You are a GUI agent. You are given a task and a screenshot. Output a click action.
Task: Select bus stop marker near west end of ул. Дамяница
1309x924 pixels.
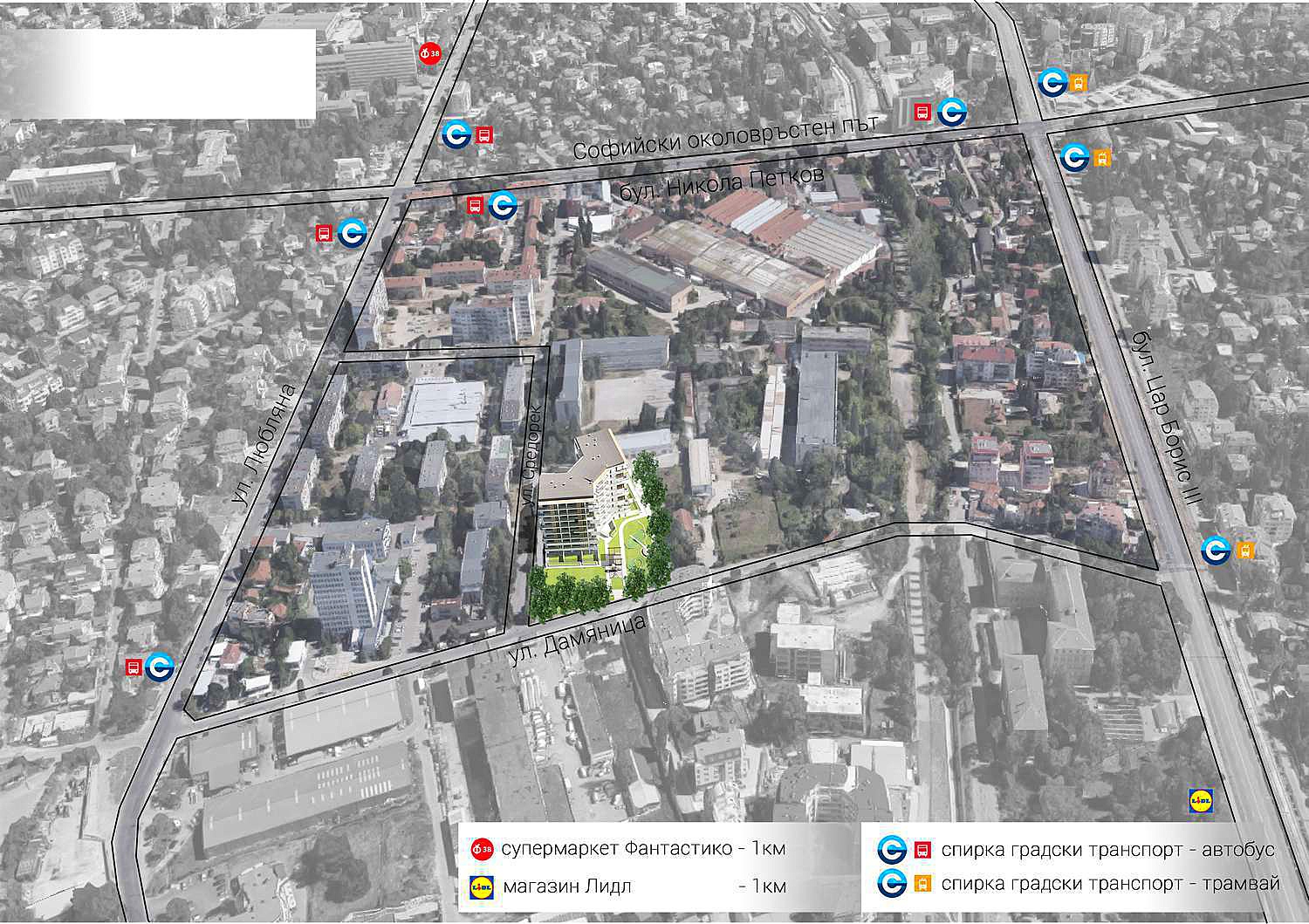click(148, 667)
